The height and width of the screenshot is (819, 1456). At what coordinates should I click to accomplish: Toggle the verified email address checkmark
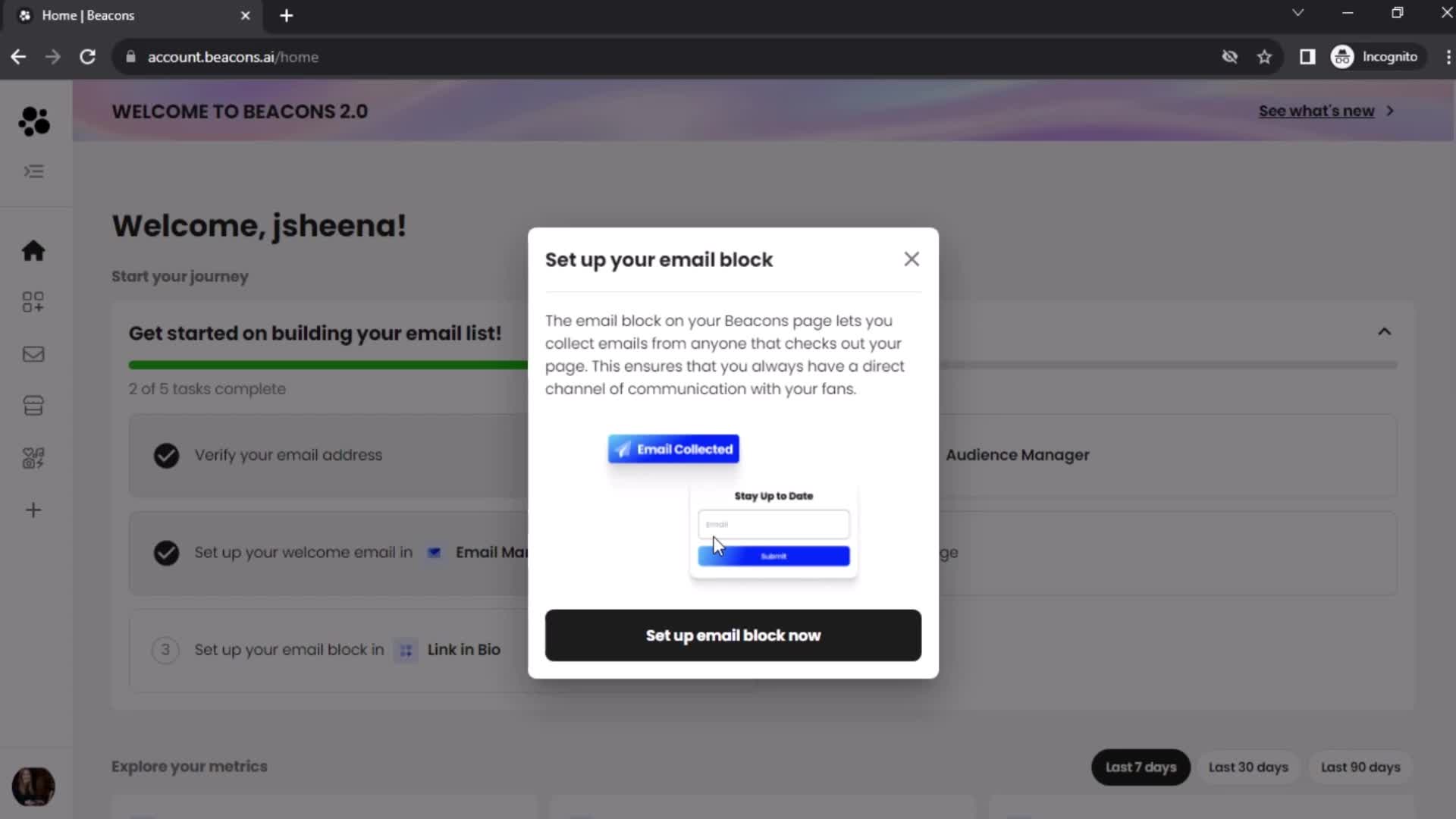[x=166, y=455]
